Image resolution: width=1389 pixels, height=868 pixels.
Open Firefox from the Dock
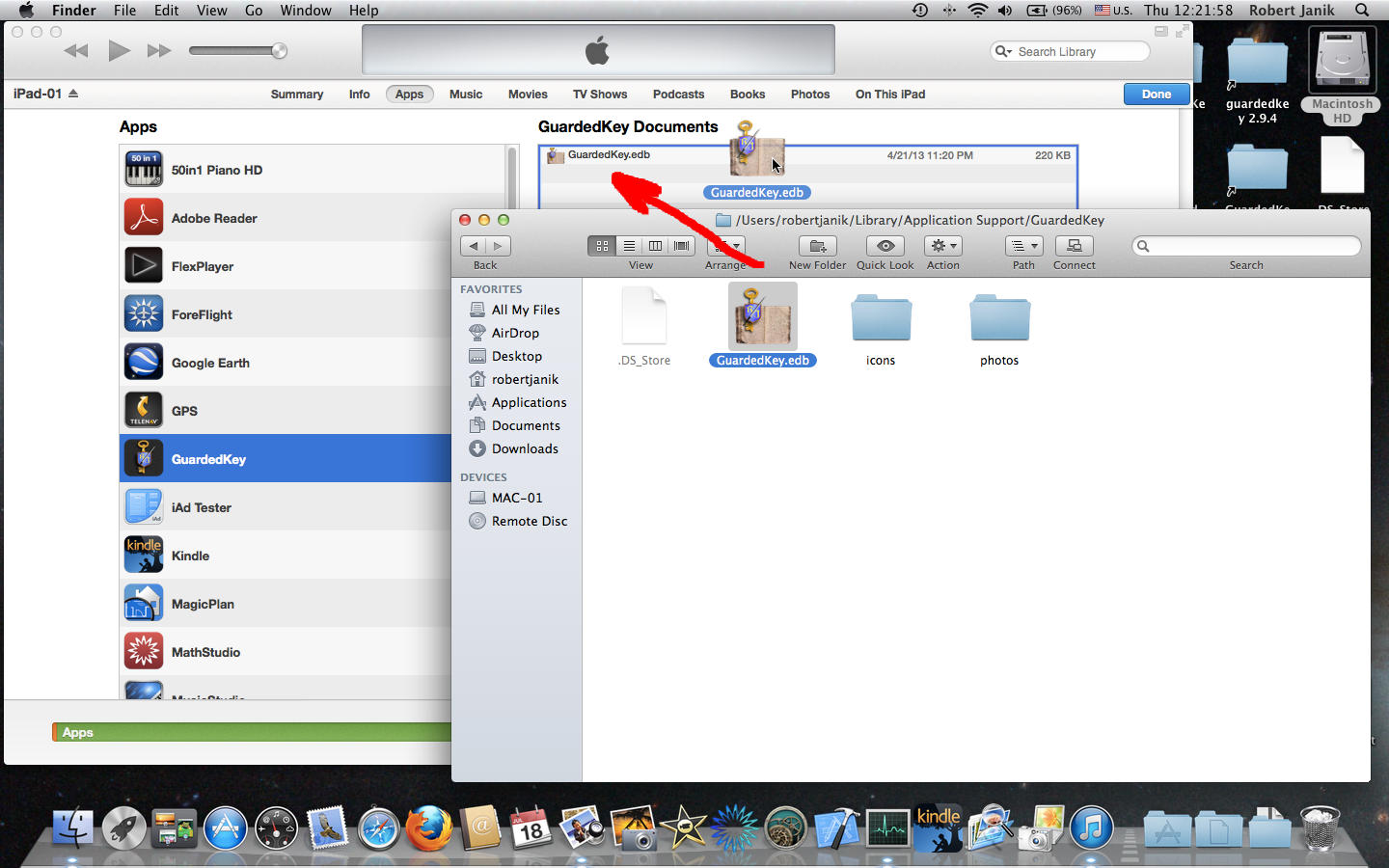(x=429, y=827)
